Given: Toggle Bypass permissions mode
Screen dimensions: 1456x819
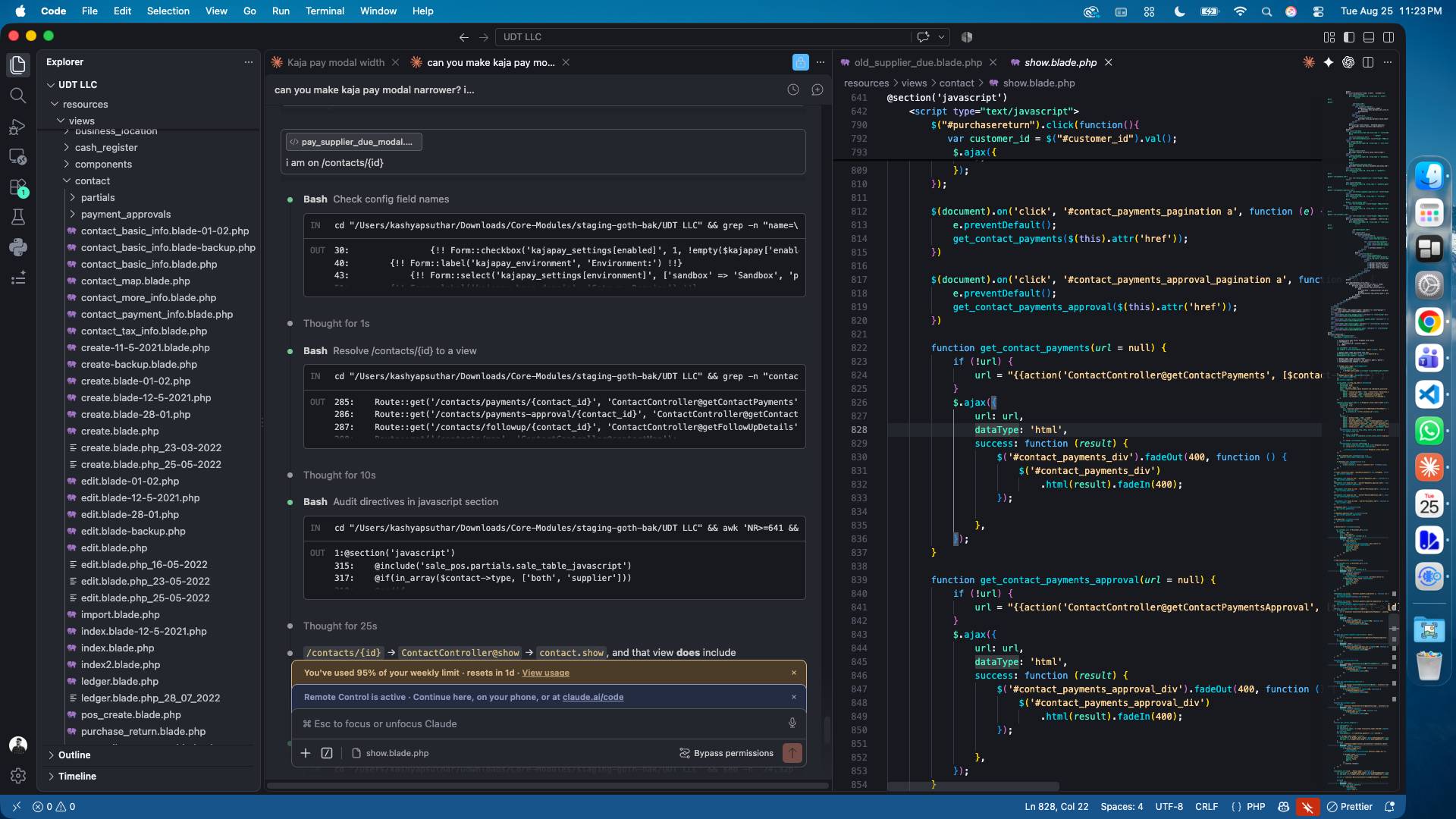Looking at the screenshot, I should pos(726,753).
